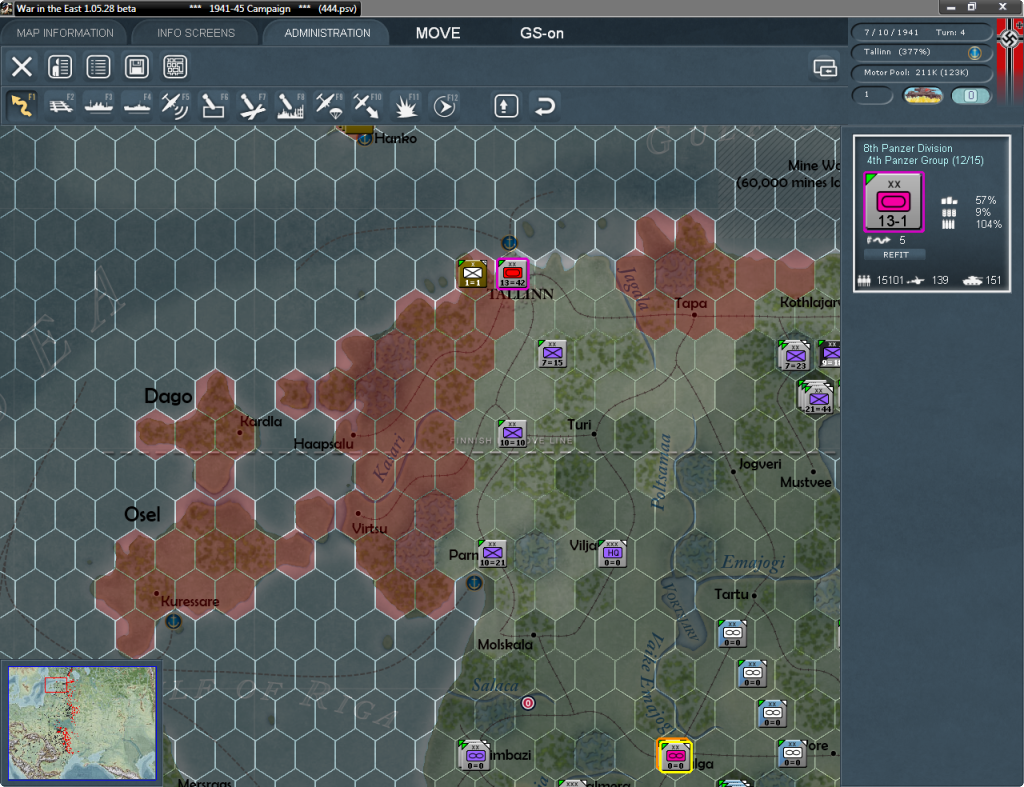1024x787 pixels.
Task: Click the anchor port marker near Kuressare
Action: coord(173,620)
